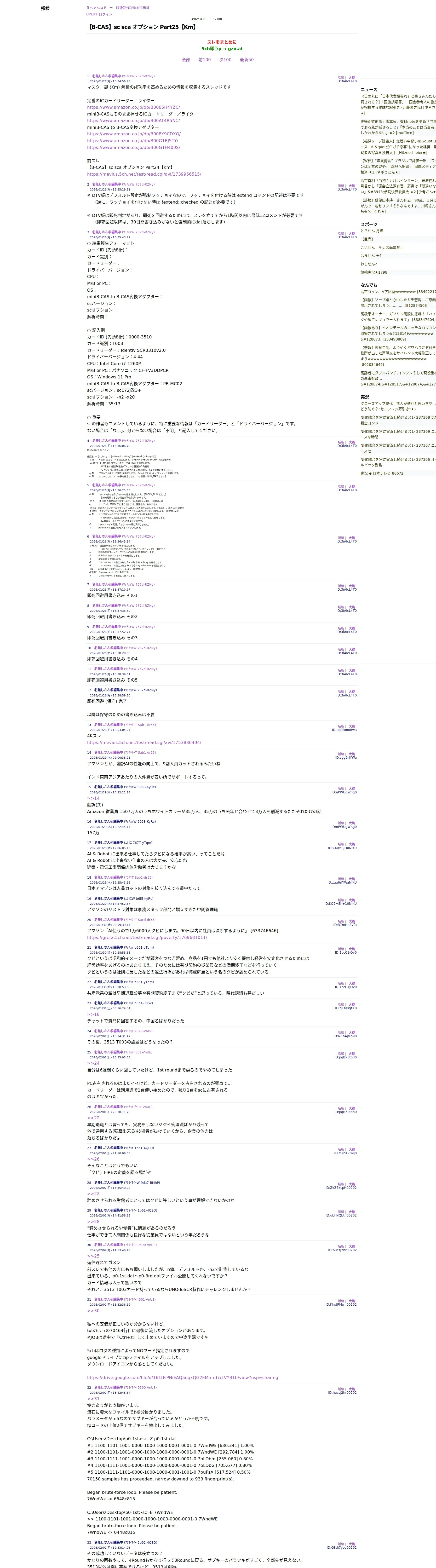Open the スレをまとめに link
This screenshot has height=1568, width=436.
(222, 42)
